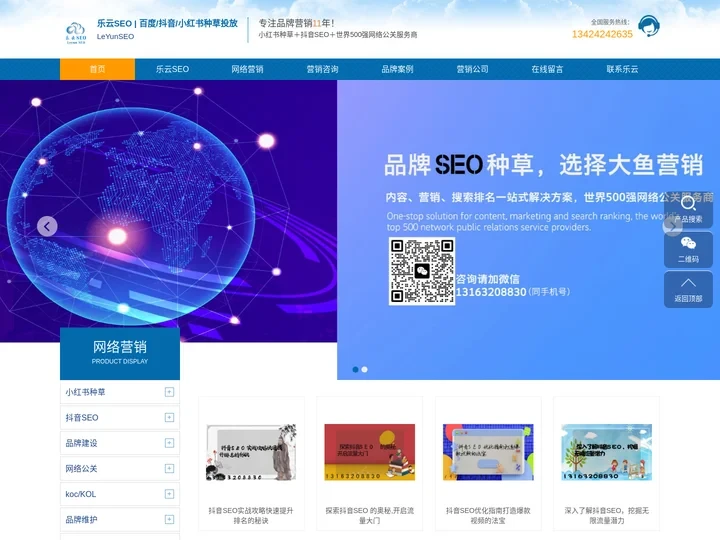Open thumbnail for 抖音SEO优化指南 article

point(488,452)
